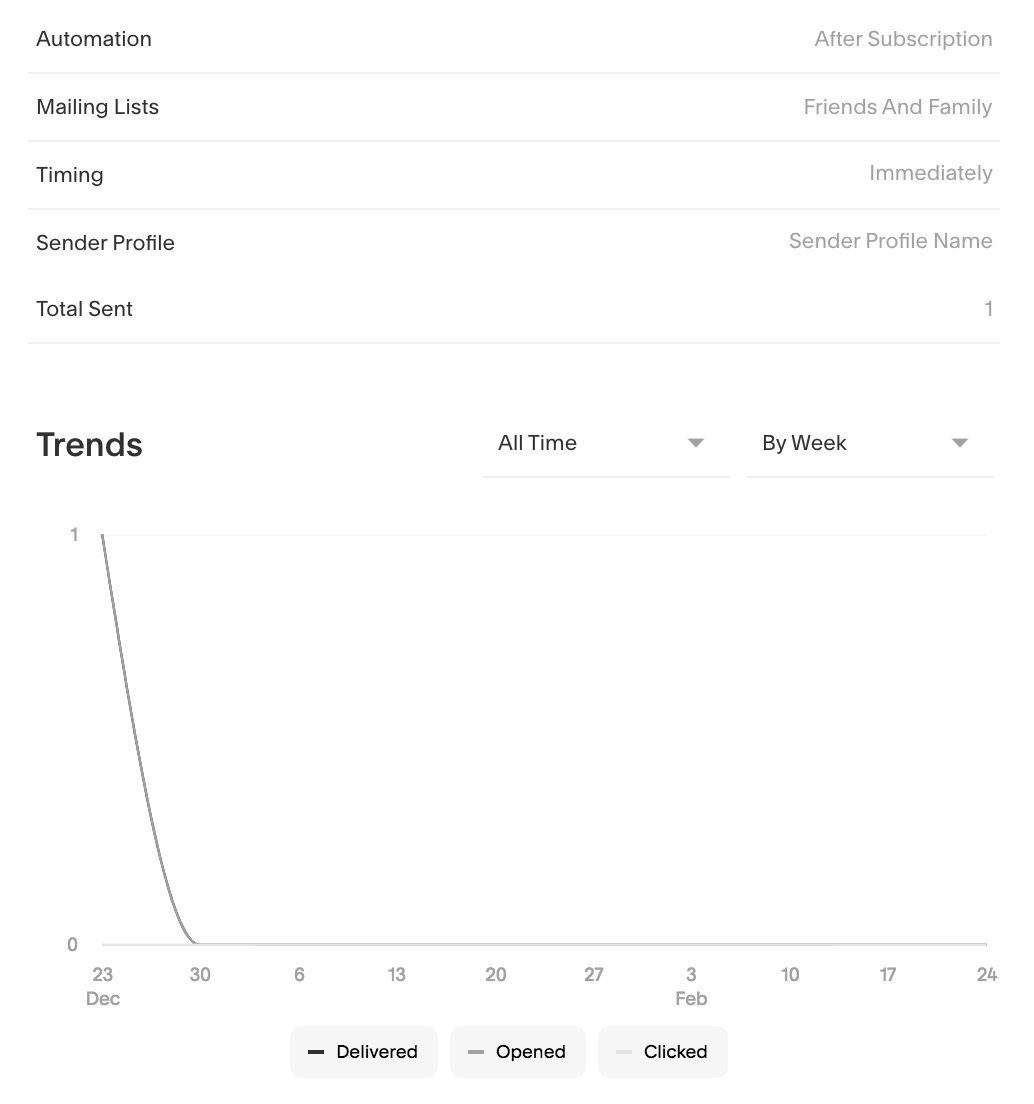
Task: Open the All Time range dropdown
Action: 604,443
